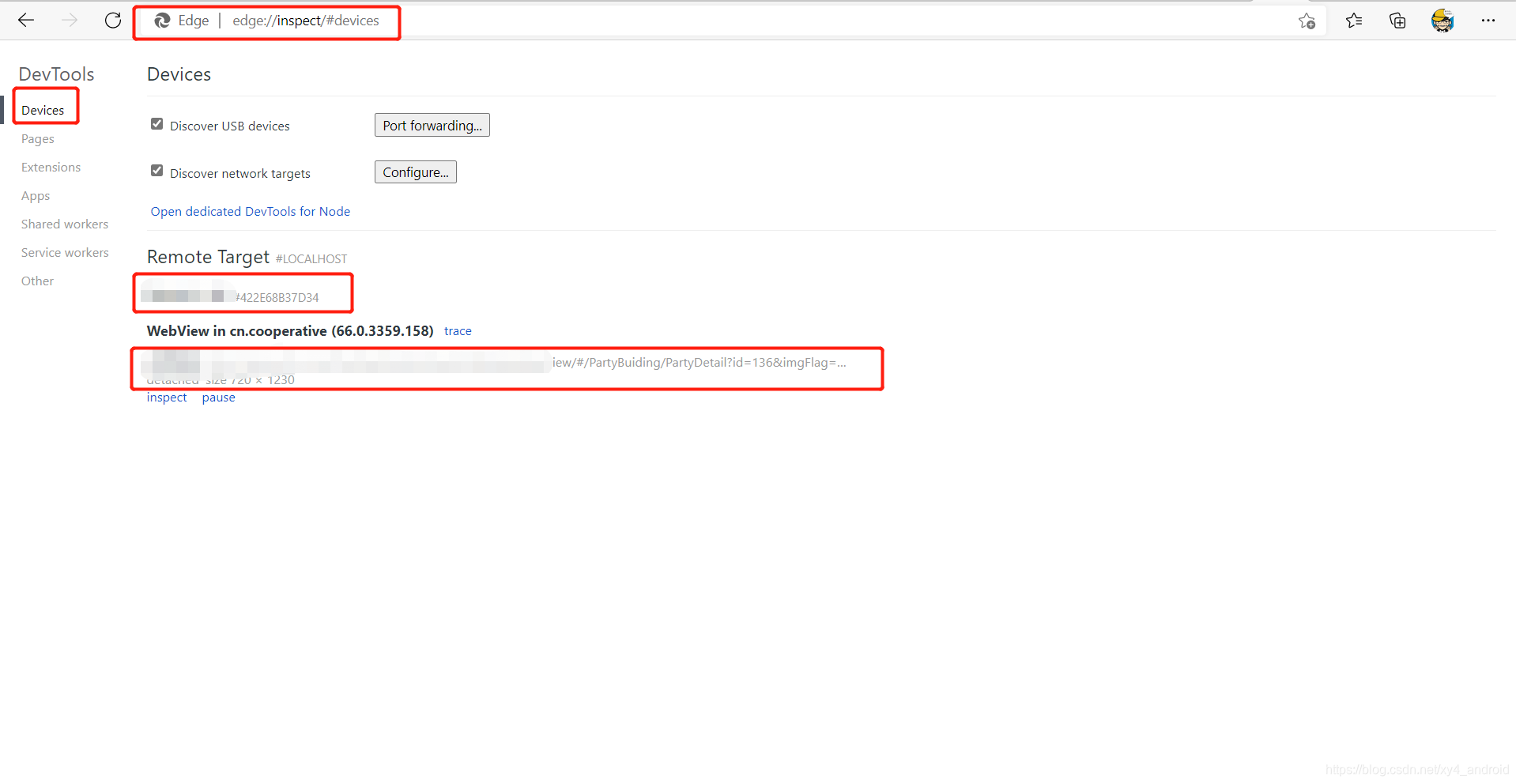
Task: Open the Port forwarding dialog
Action: pyautogui.click(x=432, y=124)
